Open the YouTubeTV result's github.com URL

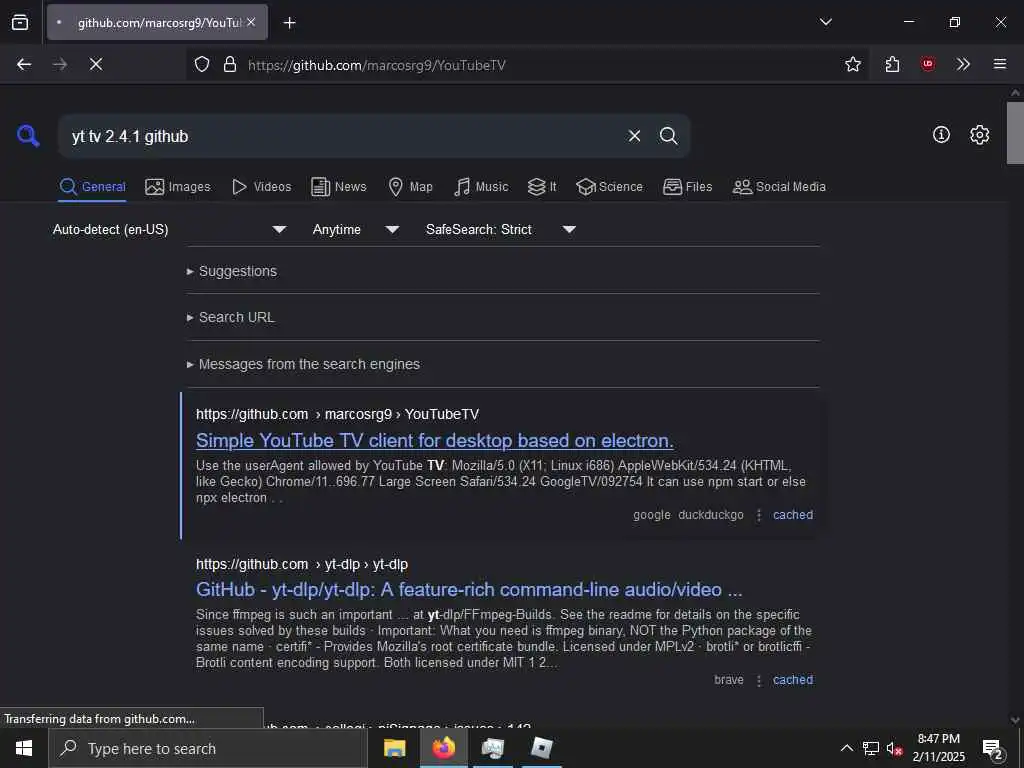tap(337, 414)
